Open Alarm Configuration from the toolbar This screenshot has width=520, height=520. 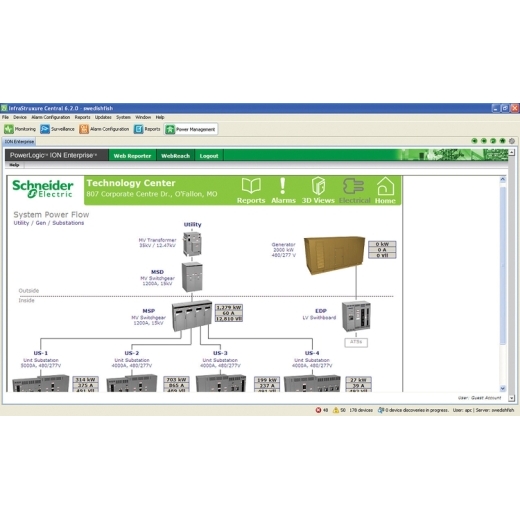[x=104, y=129]
